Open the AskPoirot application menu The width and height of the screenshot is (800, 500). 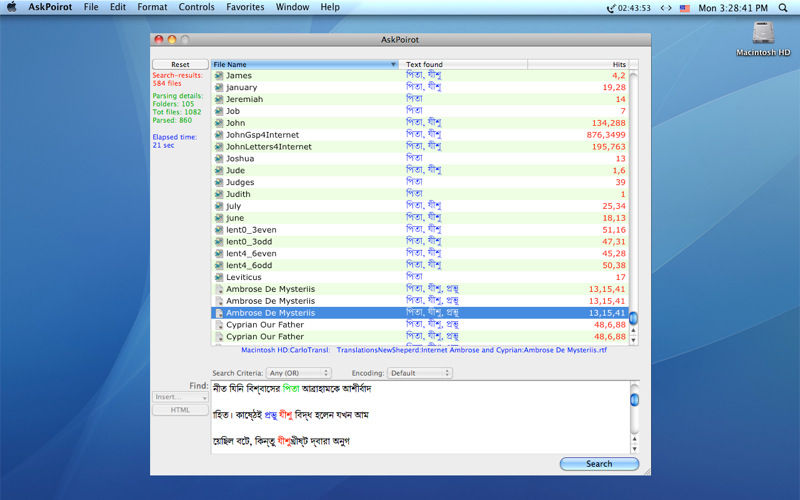[x=50, y=7]
